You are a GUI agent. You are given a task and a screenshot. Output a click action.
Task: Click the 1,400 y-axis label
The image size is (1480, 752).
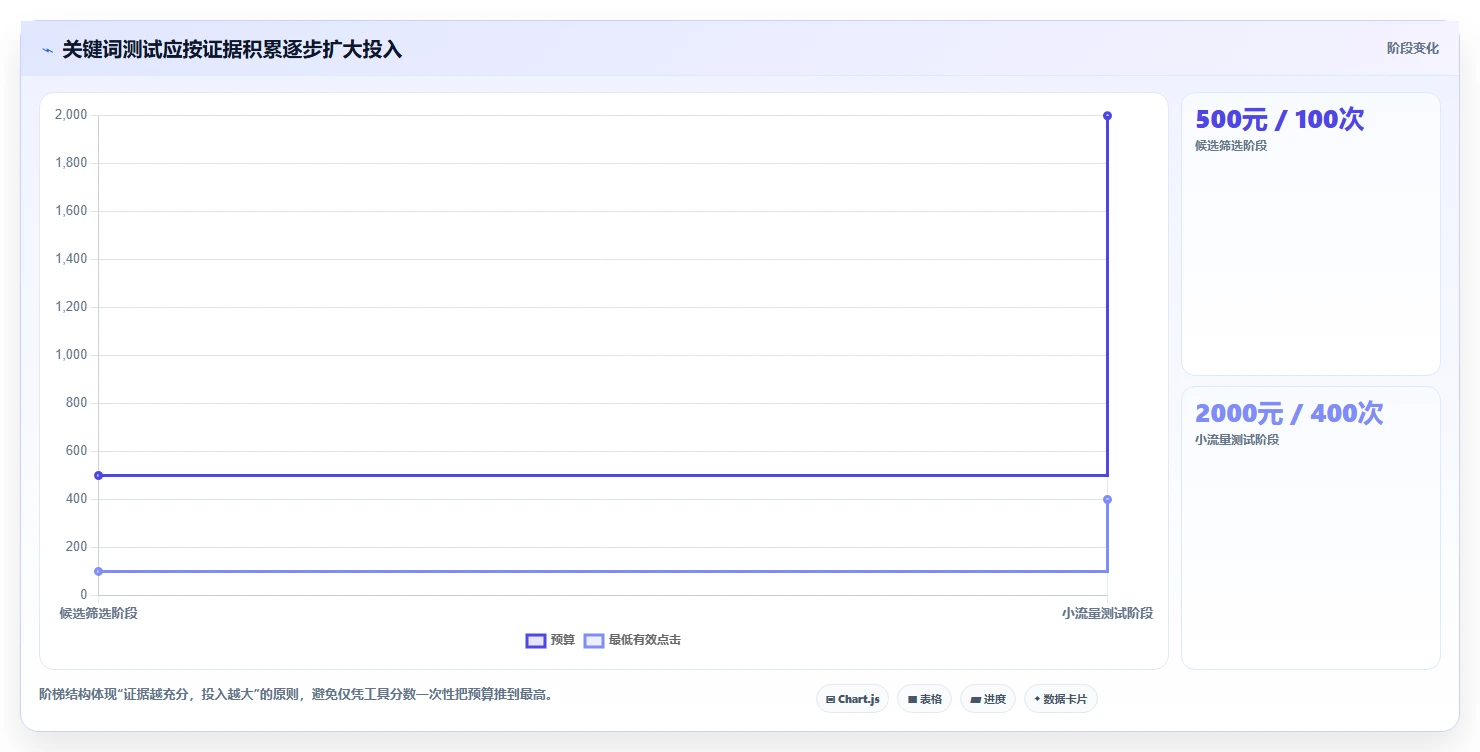pos(72,259)
